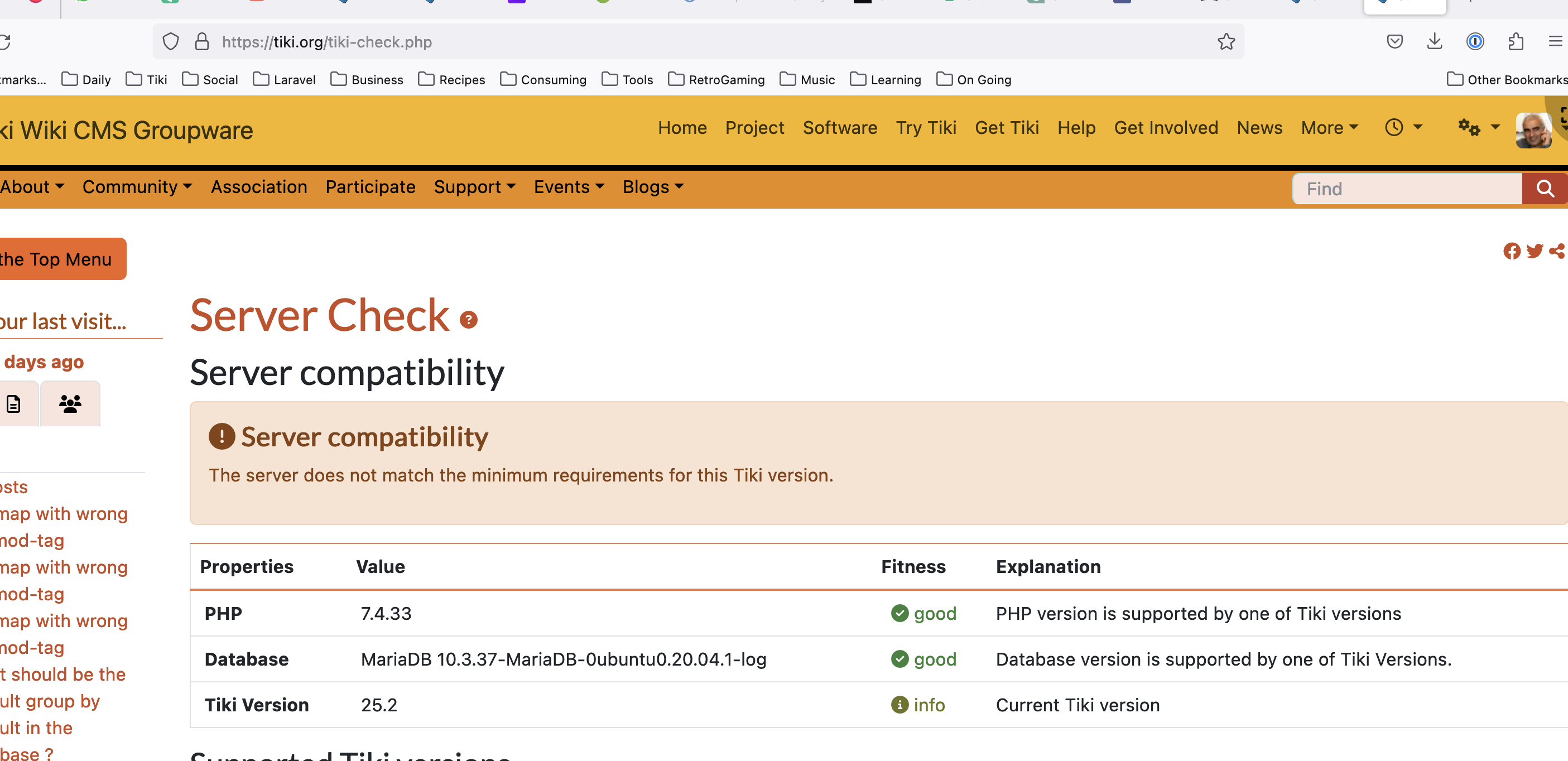Expand the Blogs dropdown menu
This screenshot has width=1568, height=761.
(653, 187)
